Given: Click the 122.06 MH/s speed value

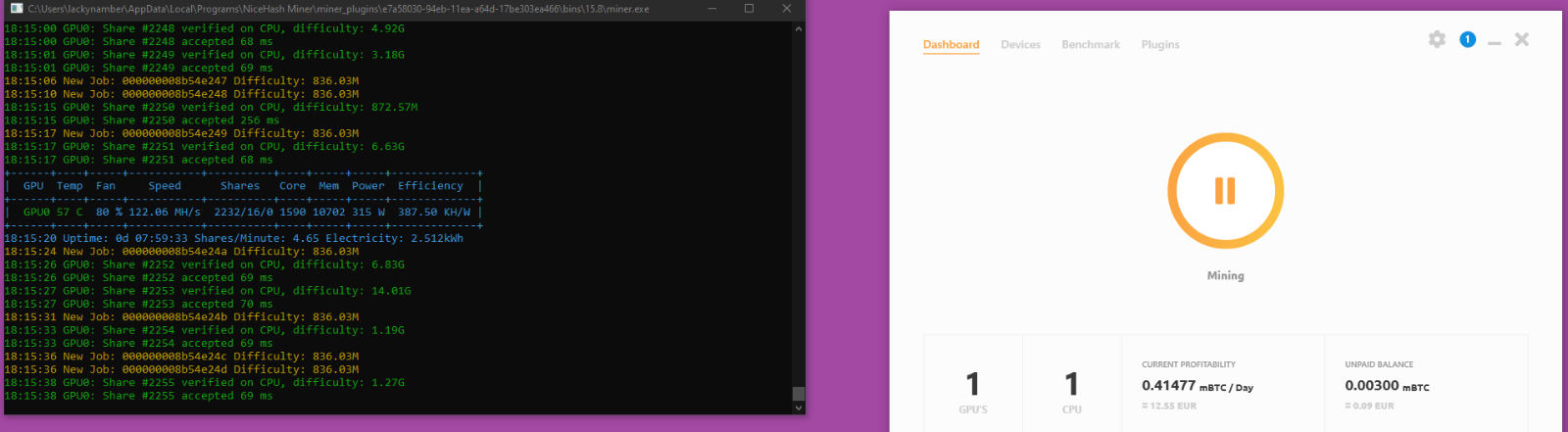Looking at the screenshot, I should tap(165, 212).
